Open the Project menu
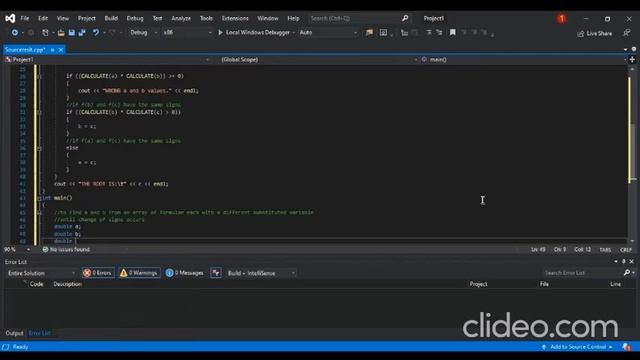Screen dimensions: 640x360 point(87,18)
